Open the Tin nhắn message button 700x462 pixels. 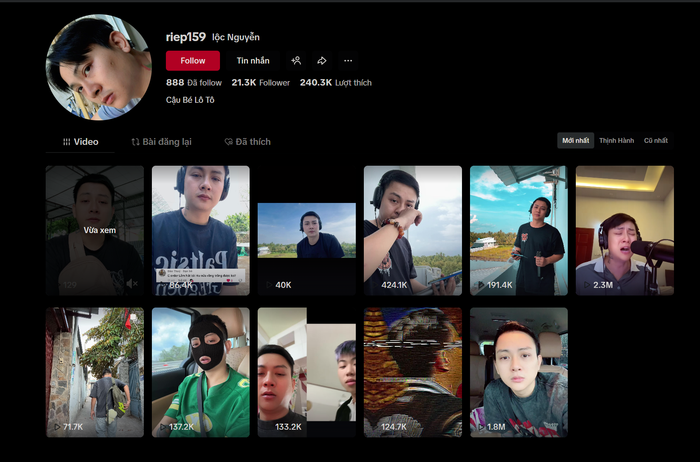(252, 60)
